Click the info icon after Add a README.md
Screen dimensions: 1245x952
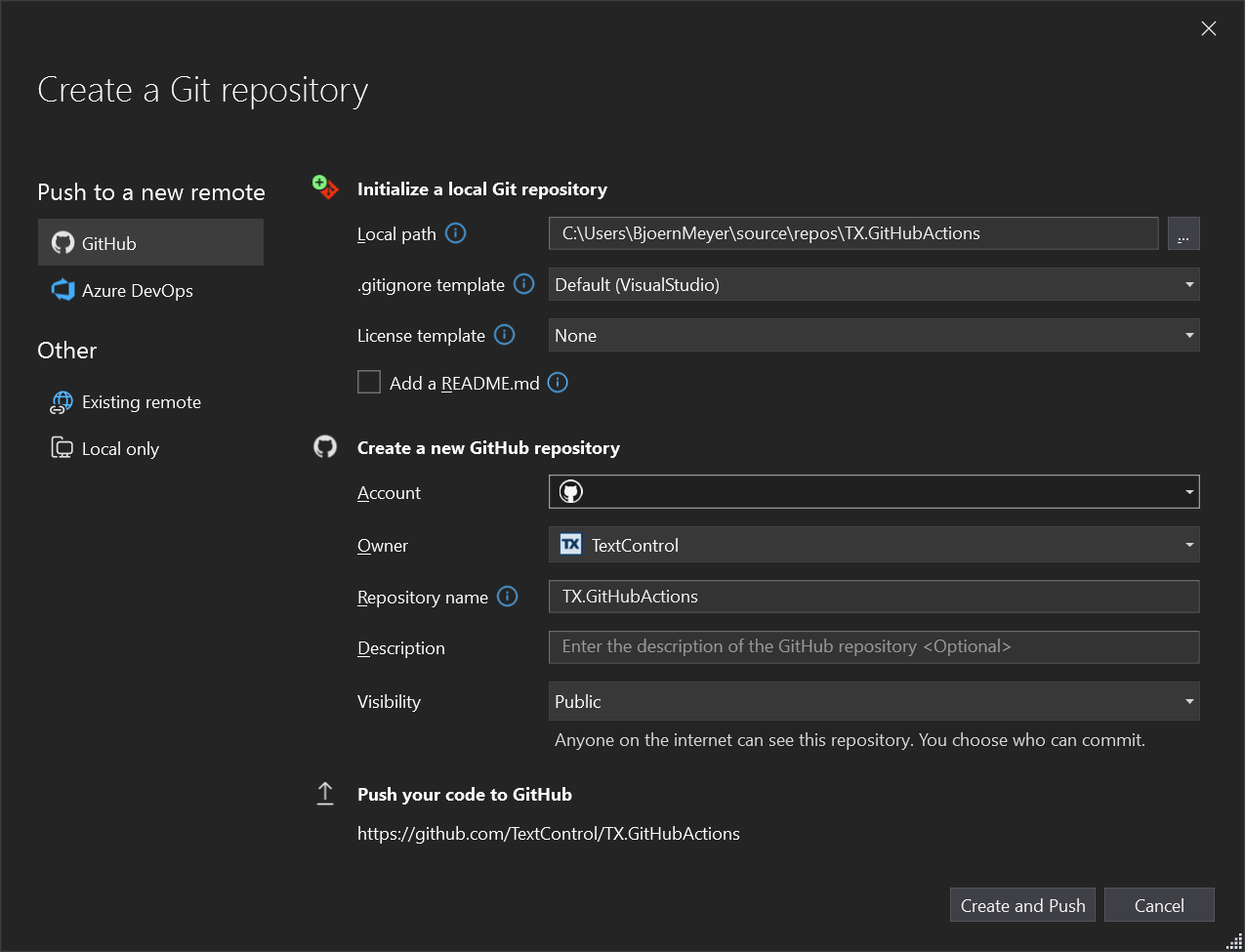558,383
